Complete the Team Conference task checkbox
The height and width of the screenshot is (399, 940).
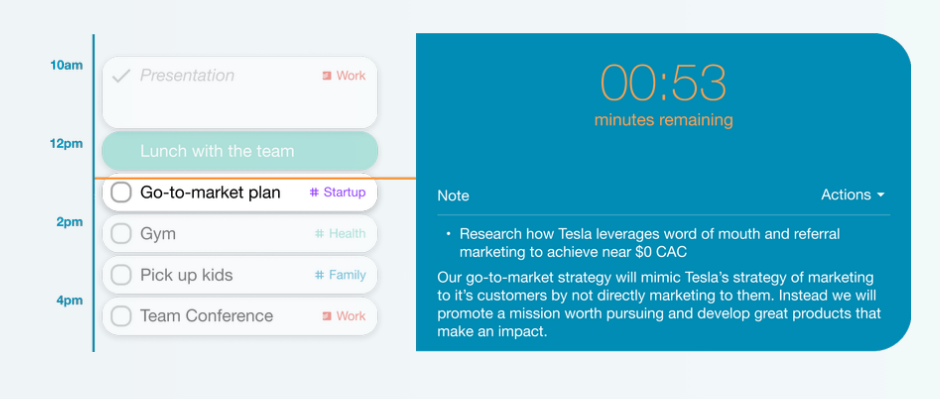pos(121,316)
